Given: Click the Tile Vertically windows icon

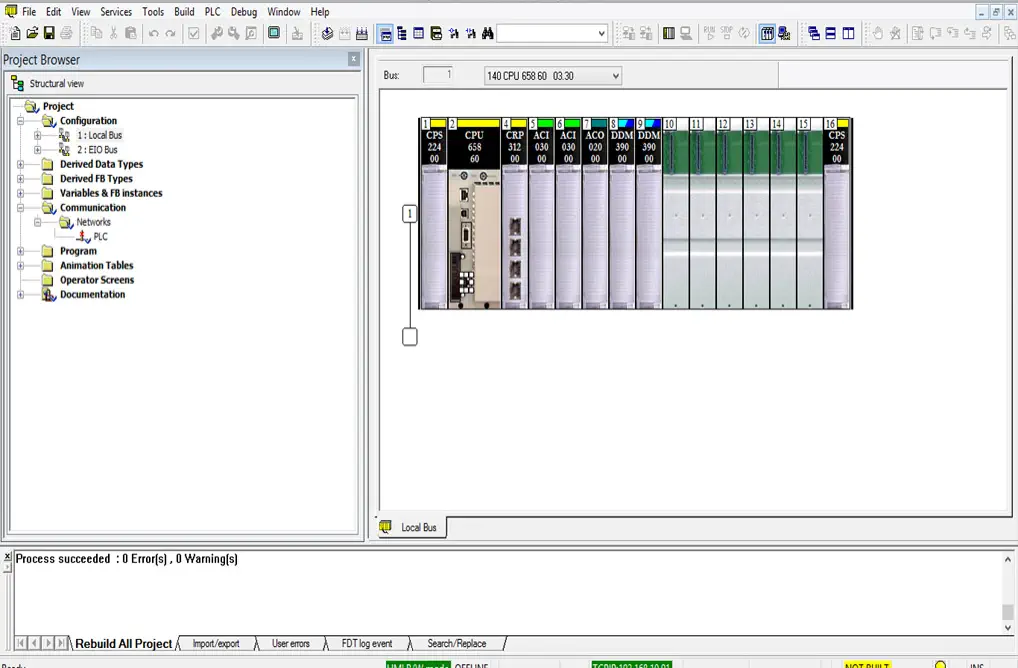Looking at the screenshot, I should pos(848,33).
